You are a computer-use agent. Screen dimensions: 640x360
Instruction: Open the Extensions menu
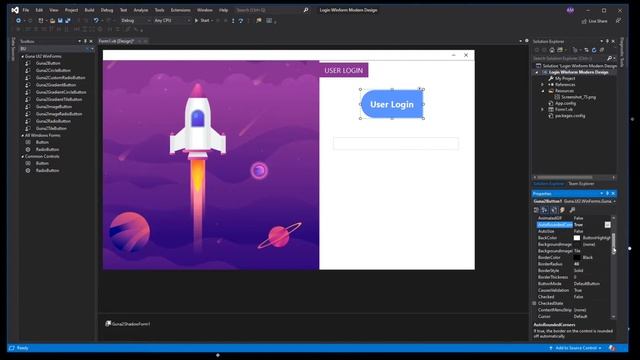(x=180, y=10)
